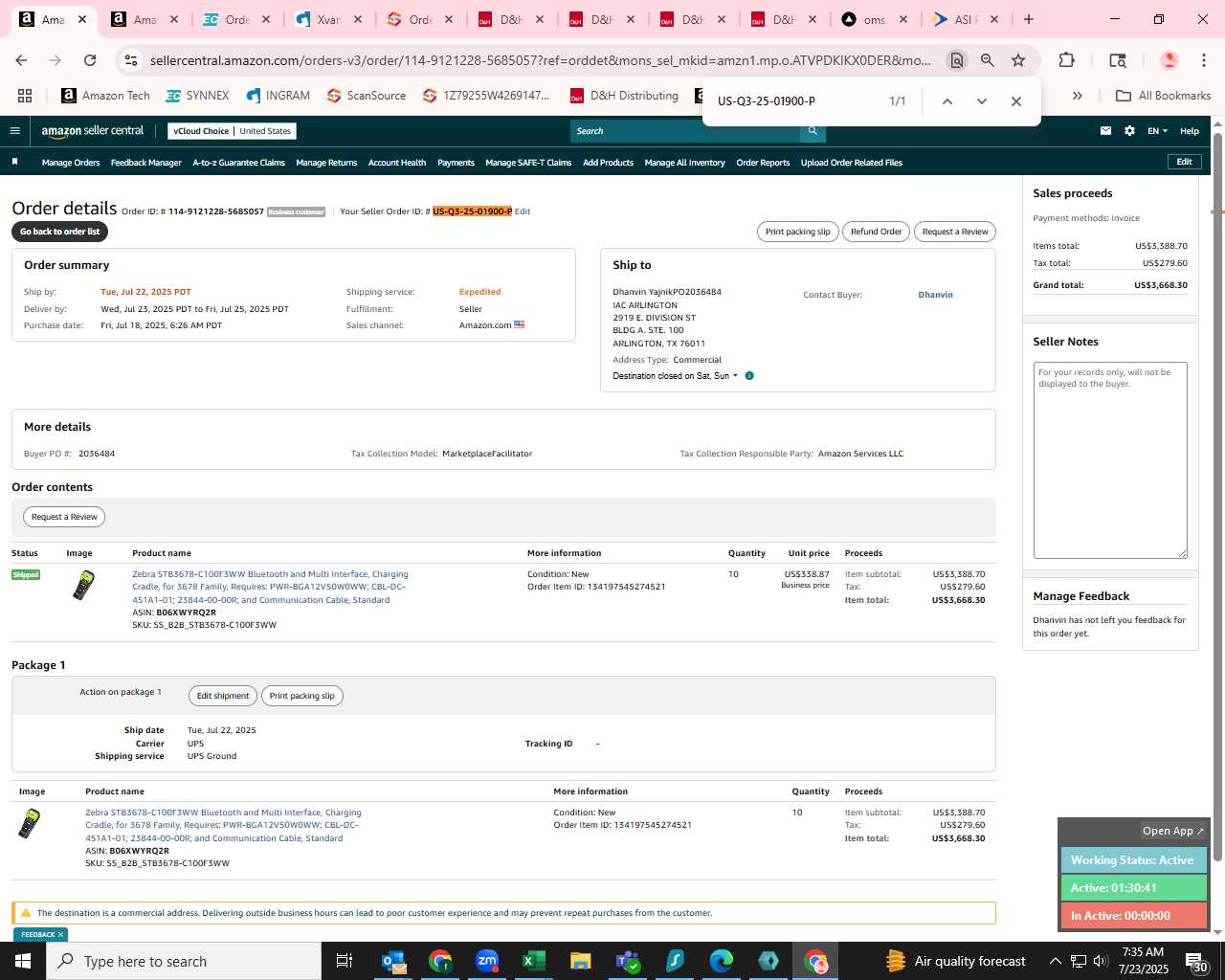Open Chrome zoom magnifier icon
Viewport: 1225px width, 980px height.
(x=988, y=60)
